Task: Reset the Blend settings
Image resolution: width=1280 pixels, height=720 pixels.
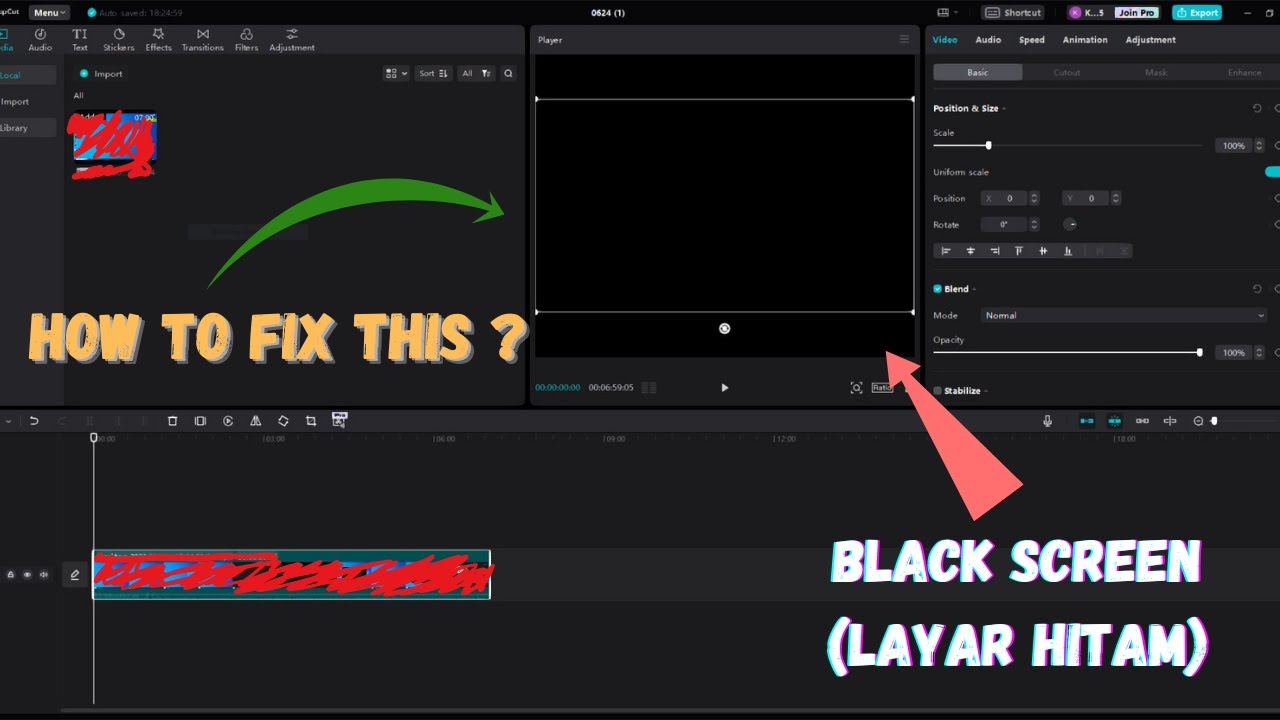Action: [1257, 289]
